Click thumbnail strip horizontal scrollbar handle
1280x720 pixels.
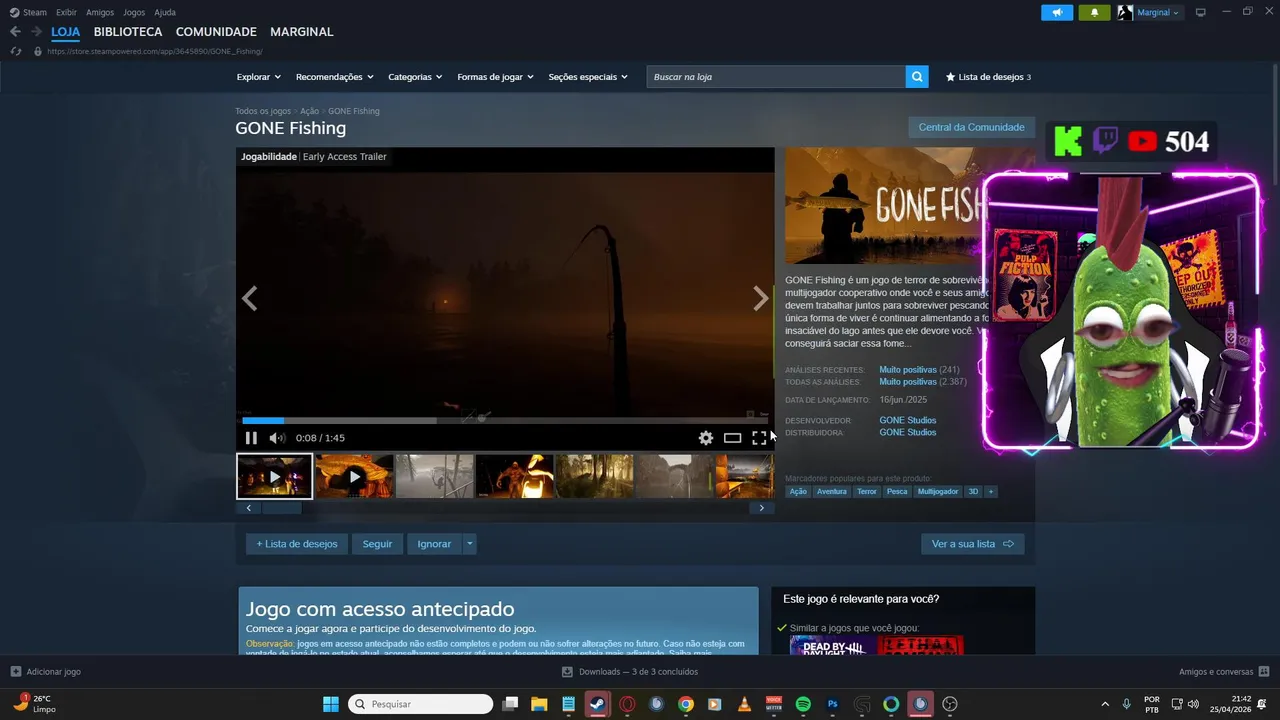[x=281, y=508]
